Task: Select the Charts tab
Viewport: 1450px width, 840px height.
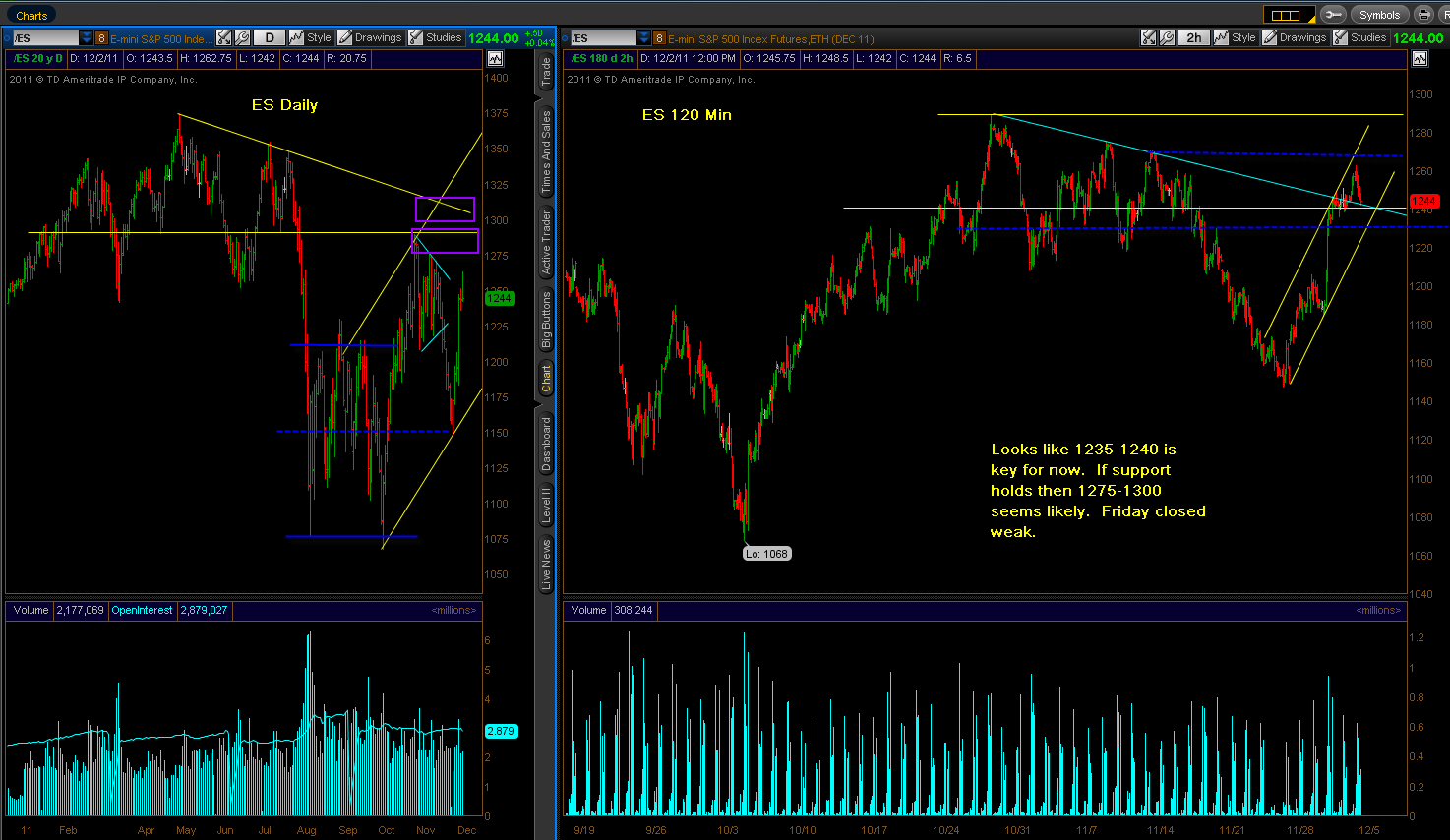Action: coord(31,16)
